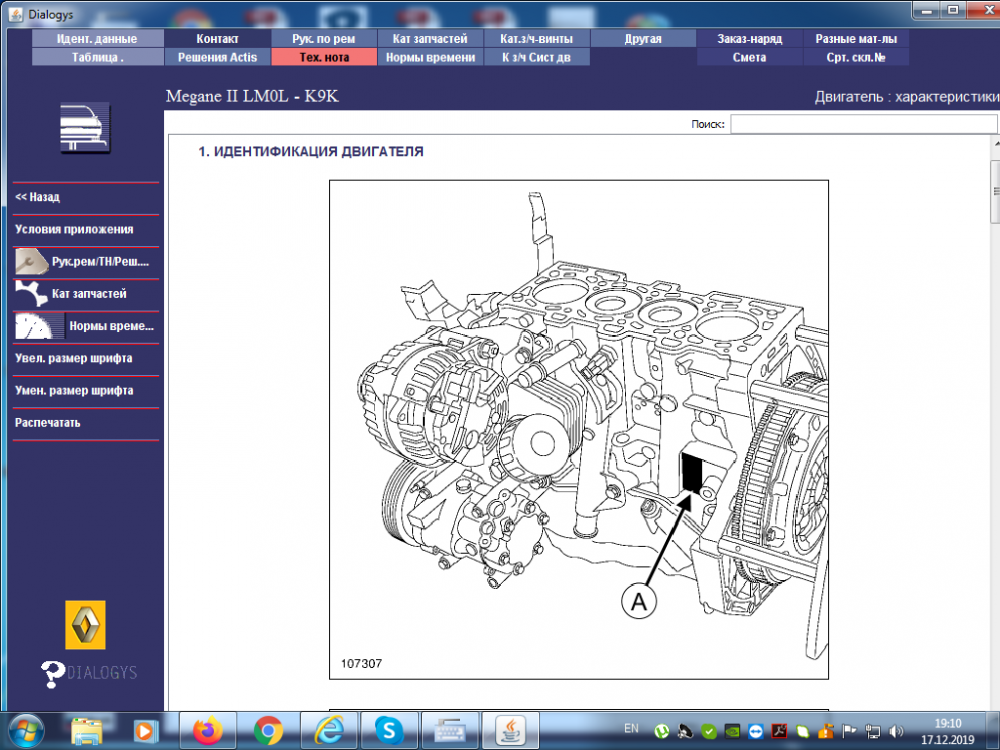
Task: Increase font size with Увел. размер шрифта
Action: [x=74, y=358]
